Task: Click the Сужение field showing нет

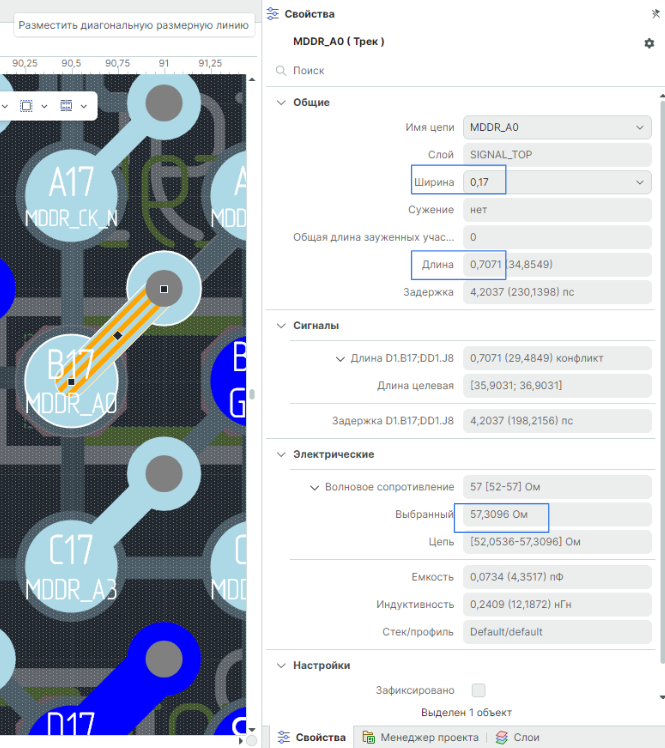Action: pyautogui.click(x=557, y=209)
